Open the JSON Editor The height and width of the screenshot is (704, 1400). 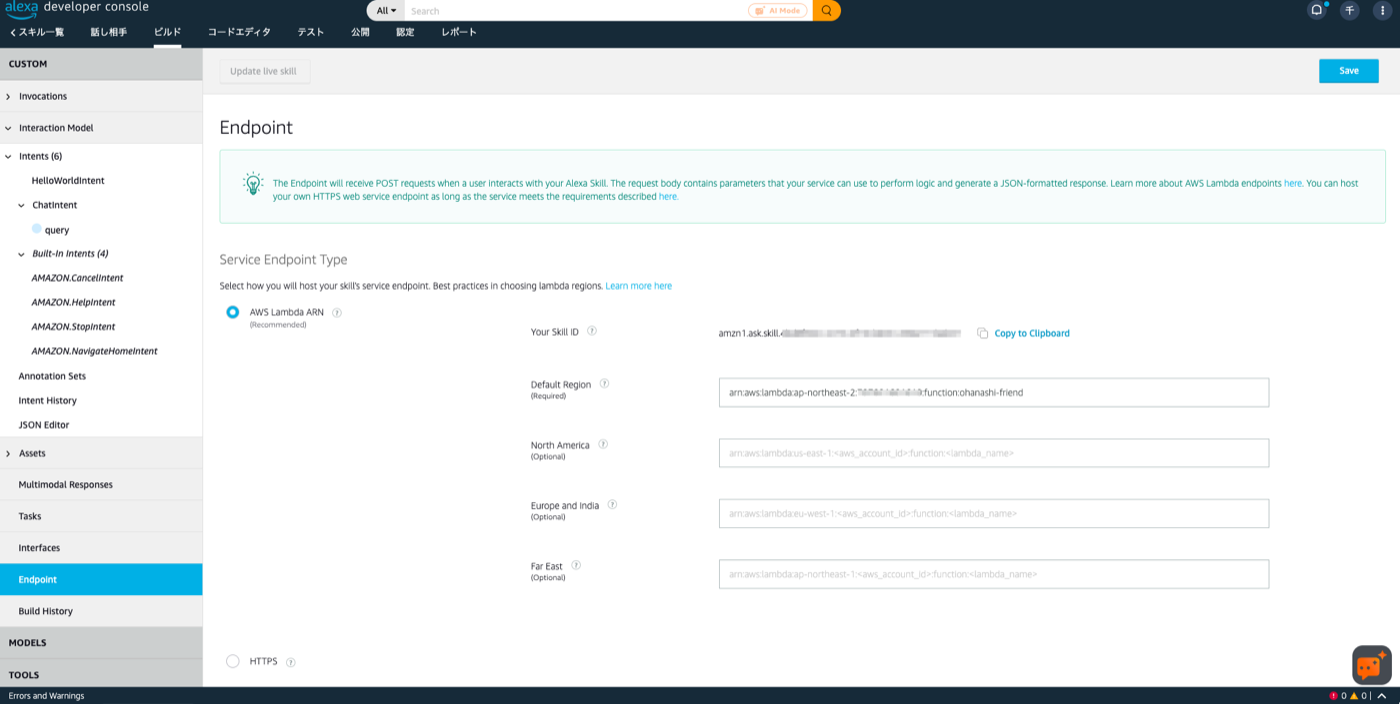[x=43, y=425]
